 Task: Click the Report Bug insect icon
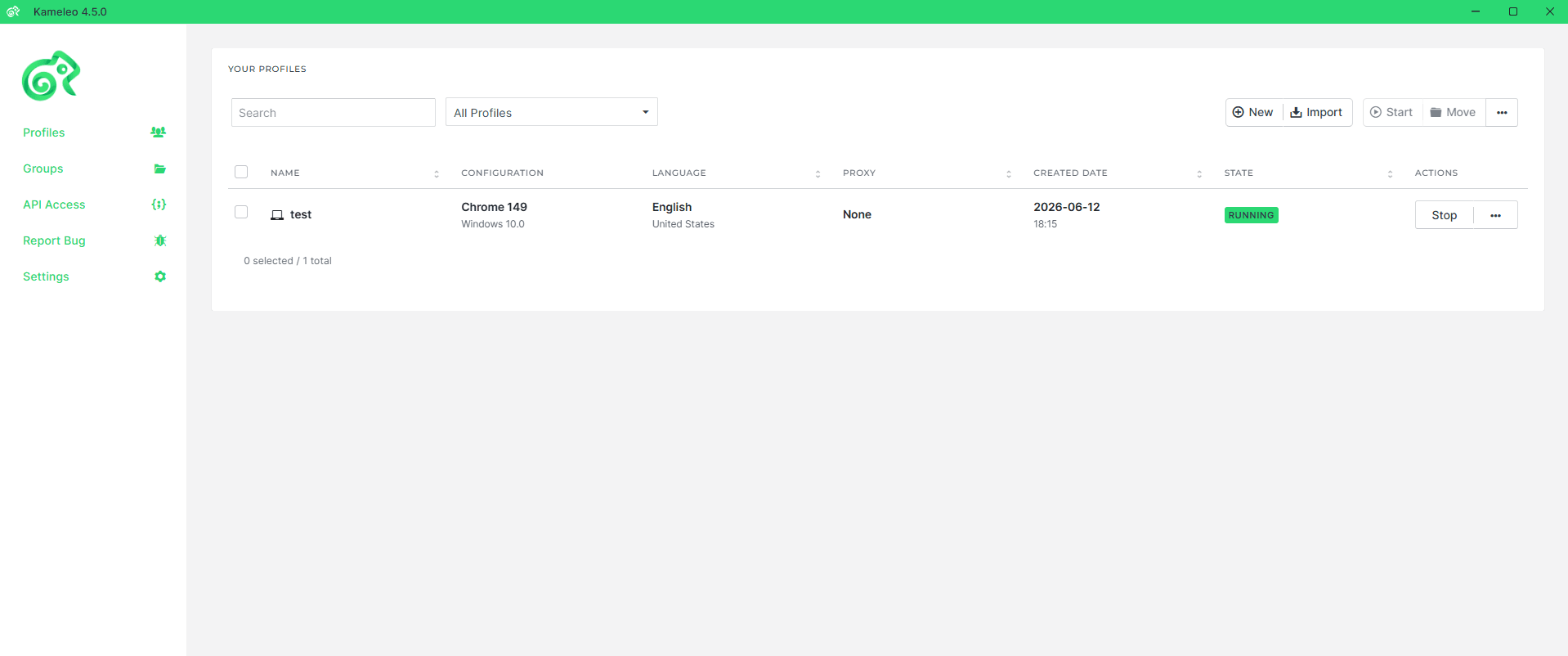(x=160, y=240)
